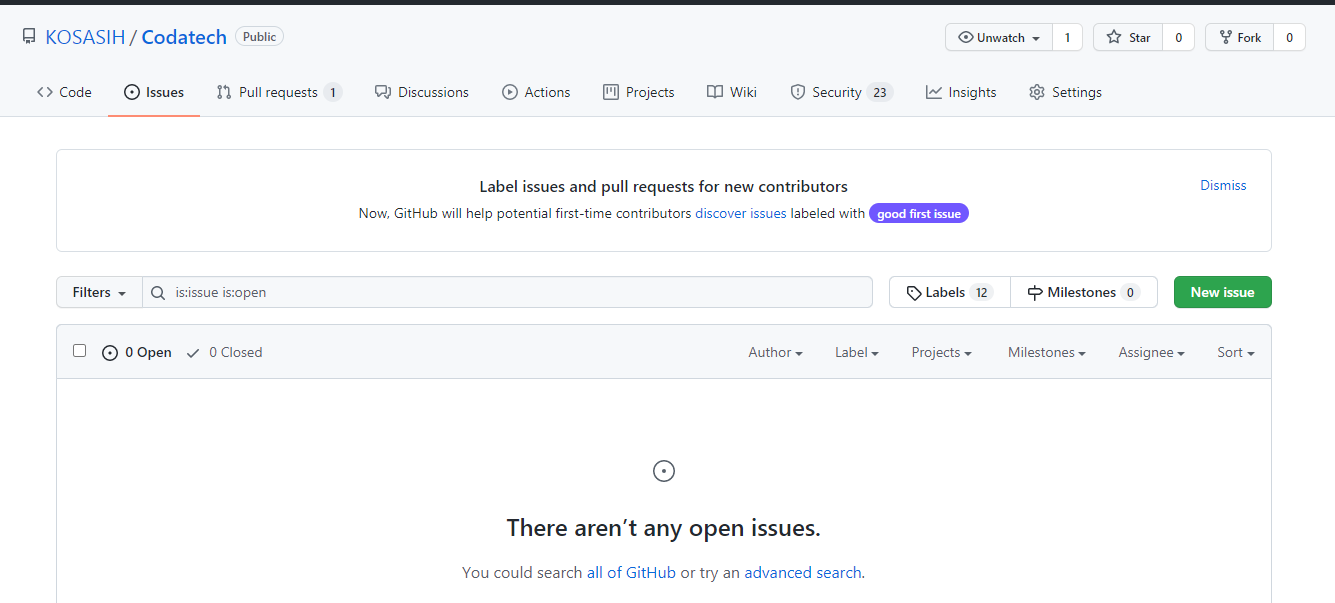Click the Public visibility badge
Screen dimensions: 1335x603
pos(259,37)
